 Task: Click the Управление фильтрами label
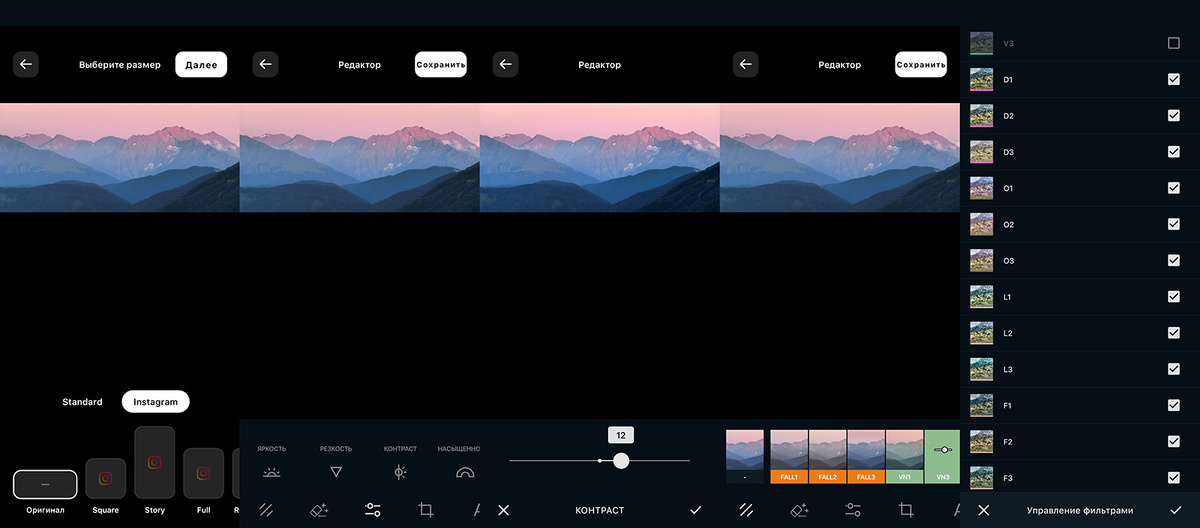1080,510
